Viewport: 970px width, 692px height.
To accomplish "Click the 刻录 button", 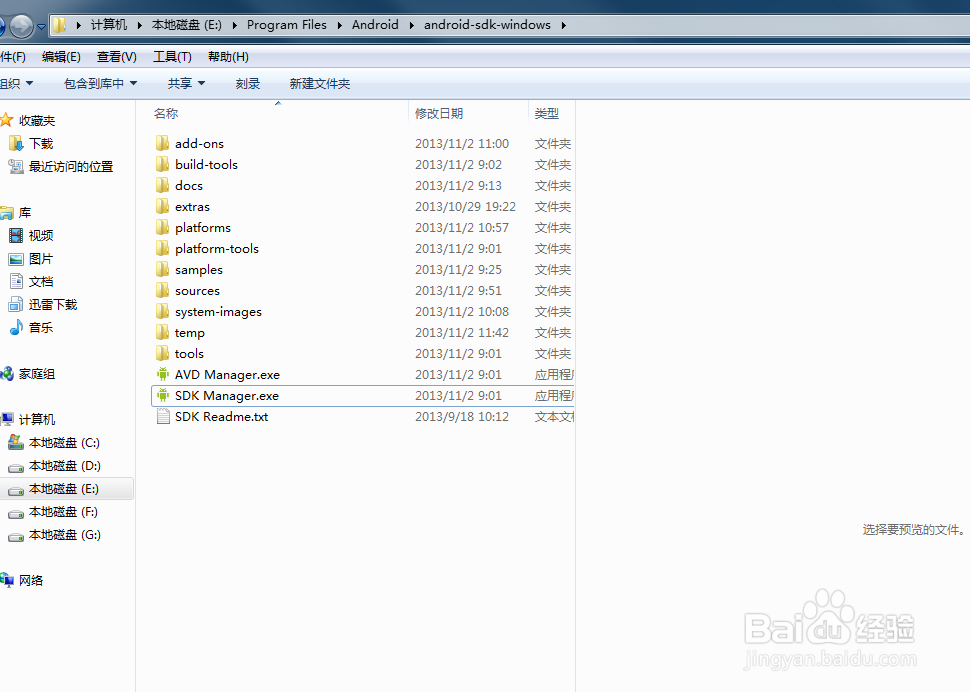I will pos(248,83).
